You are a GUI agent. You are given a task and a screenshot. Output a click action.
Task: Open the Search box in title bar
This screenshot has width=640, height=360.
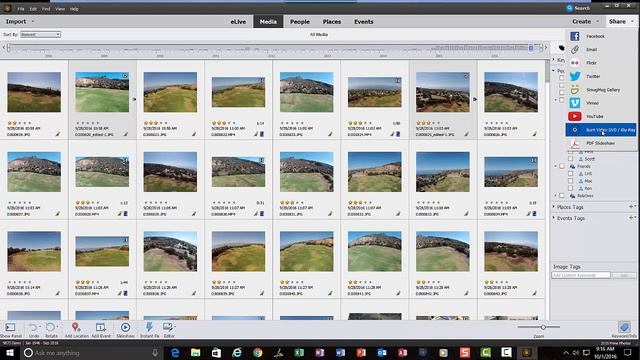click(578, 8)
